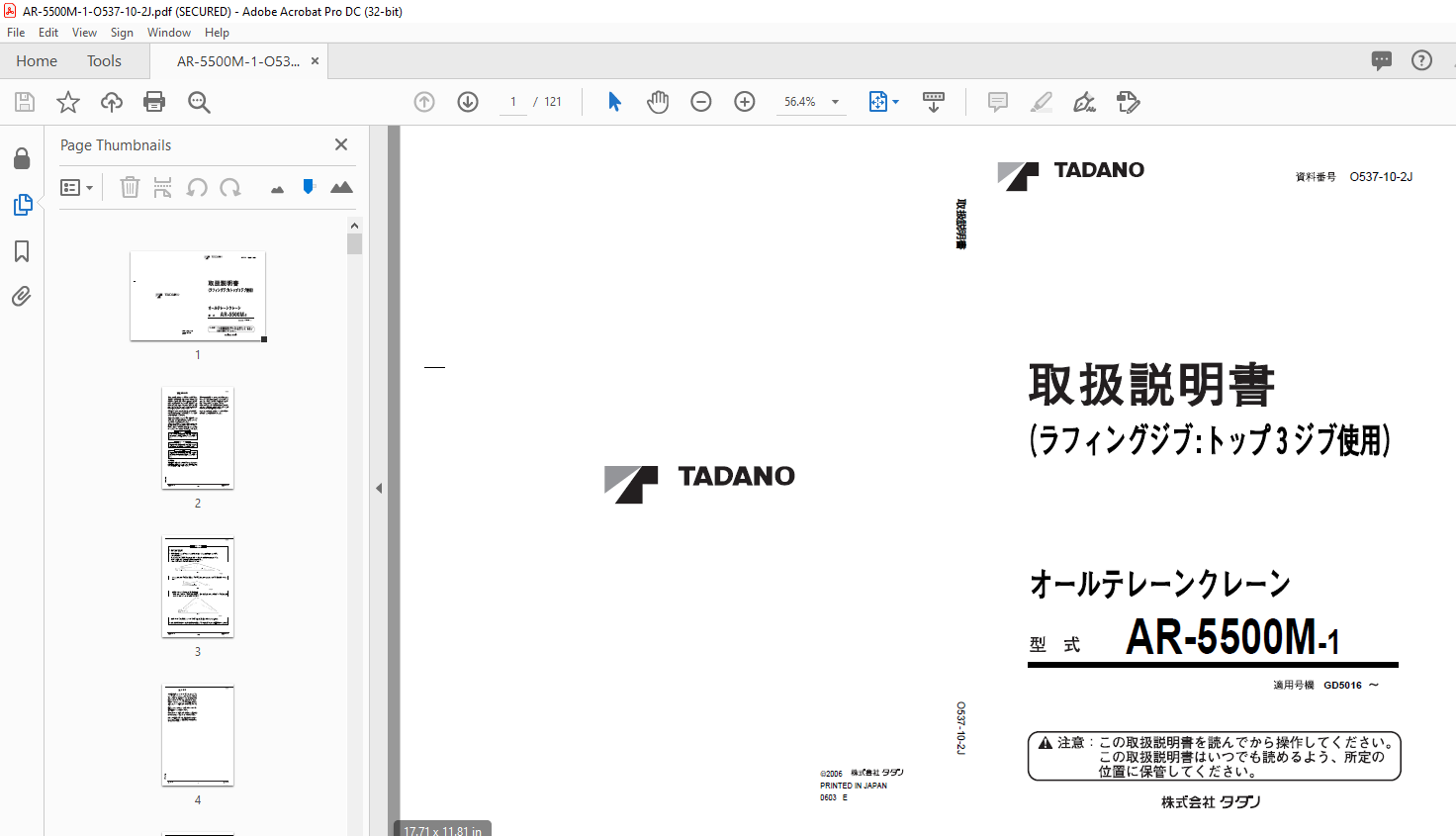Add a sticky note comment
Image resolution: width=1456 pixels, height=836 pixels.
pyautogui.click(x=998, y=102)
